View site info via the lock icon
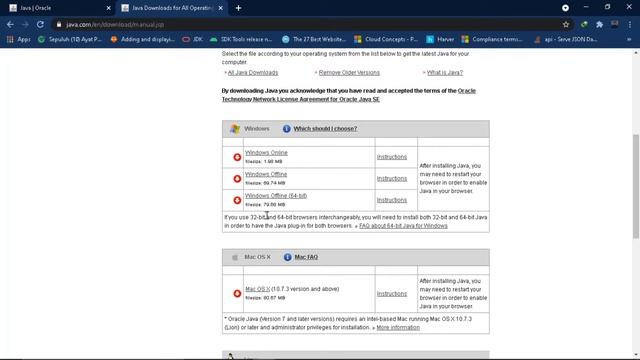This screenshot has width=640, height=360. 59,24
